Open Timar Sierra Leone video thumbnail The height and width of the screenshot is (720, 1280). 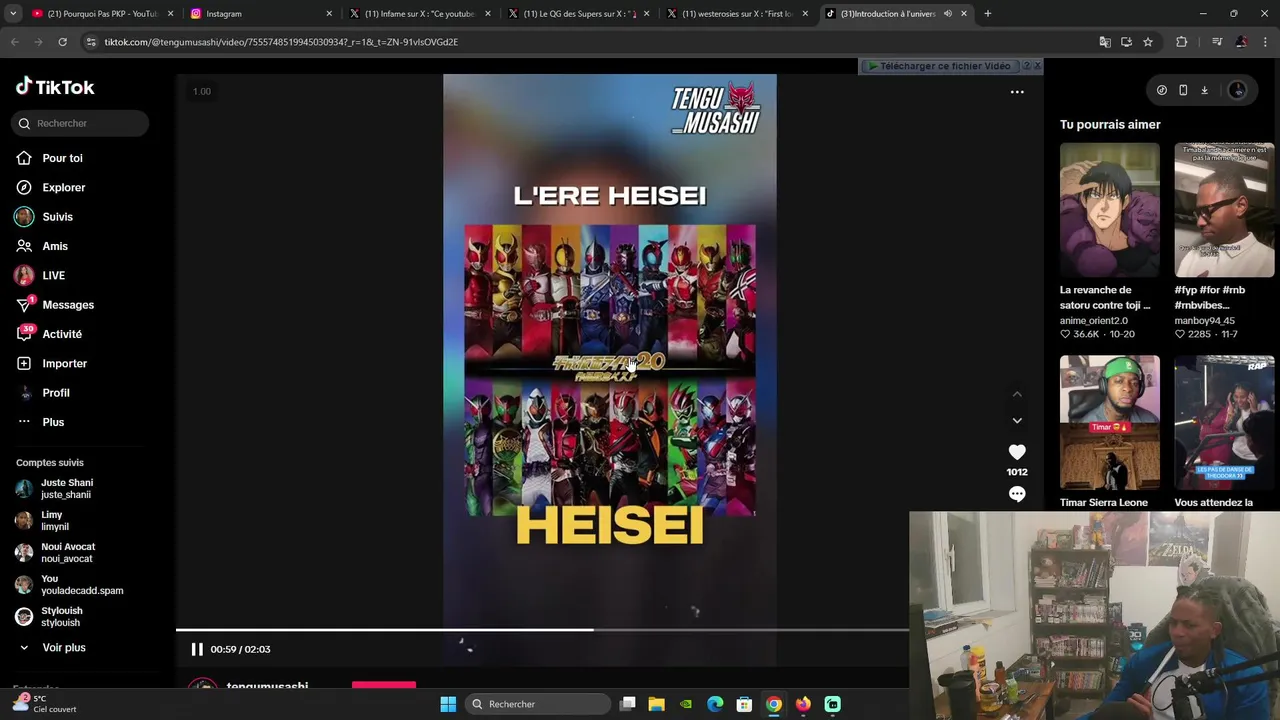[x=1110, y=422]
